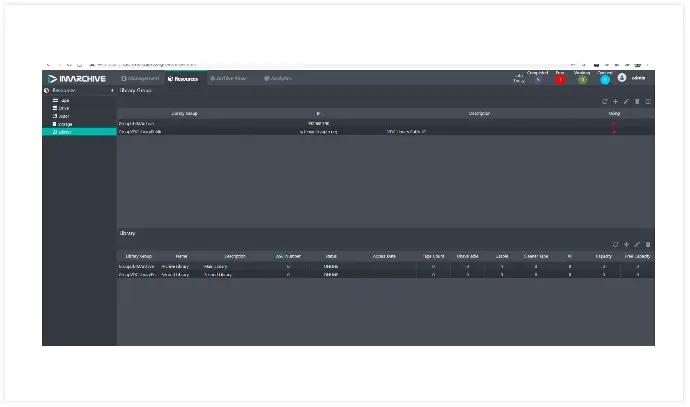Click the Status column header in Library table
The image size is (690, 407).
(331, 257)
